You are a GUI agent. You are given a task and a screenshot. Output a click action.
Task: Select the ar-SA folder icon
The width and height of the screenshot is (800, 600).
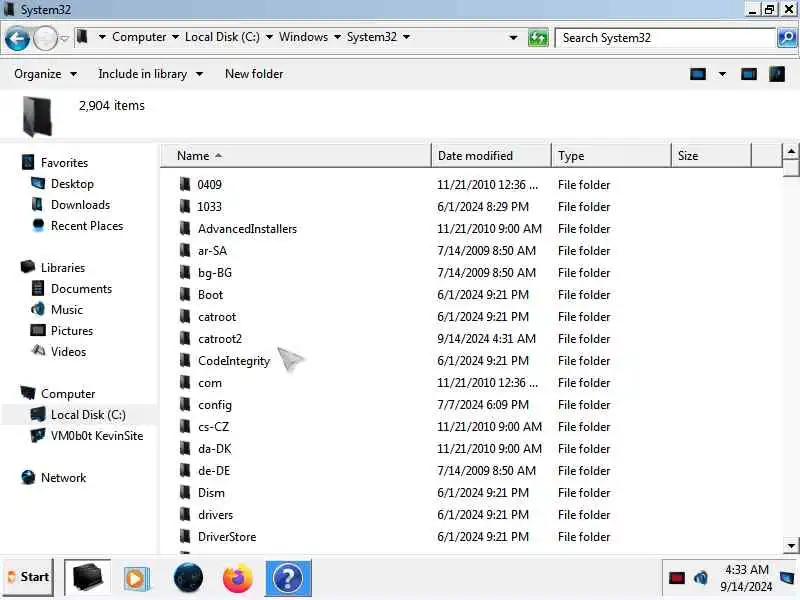point(185,250)
